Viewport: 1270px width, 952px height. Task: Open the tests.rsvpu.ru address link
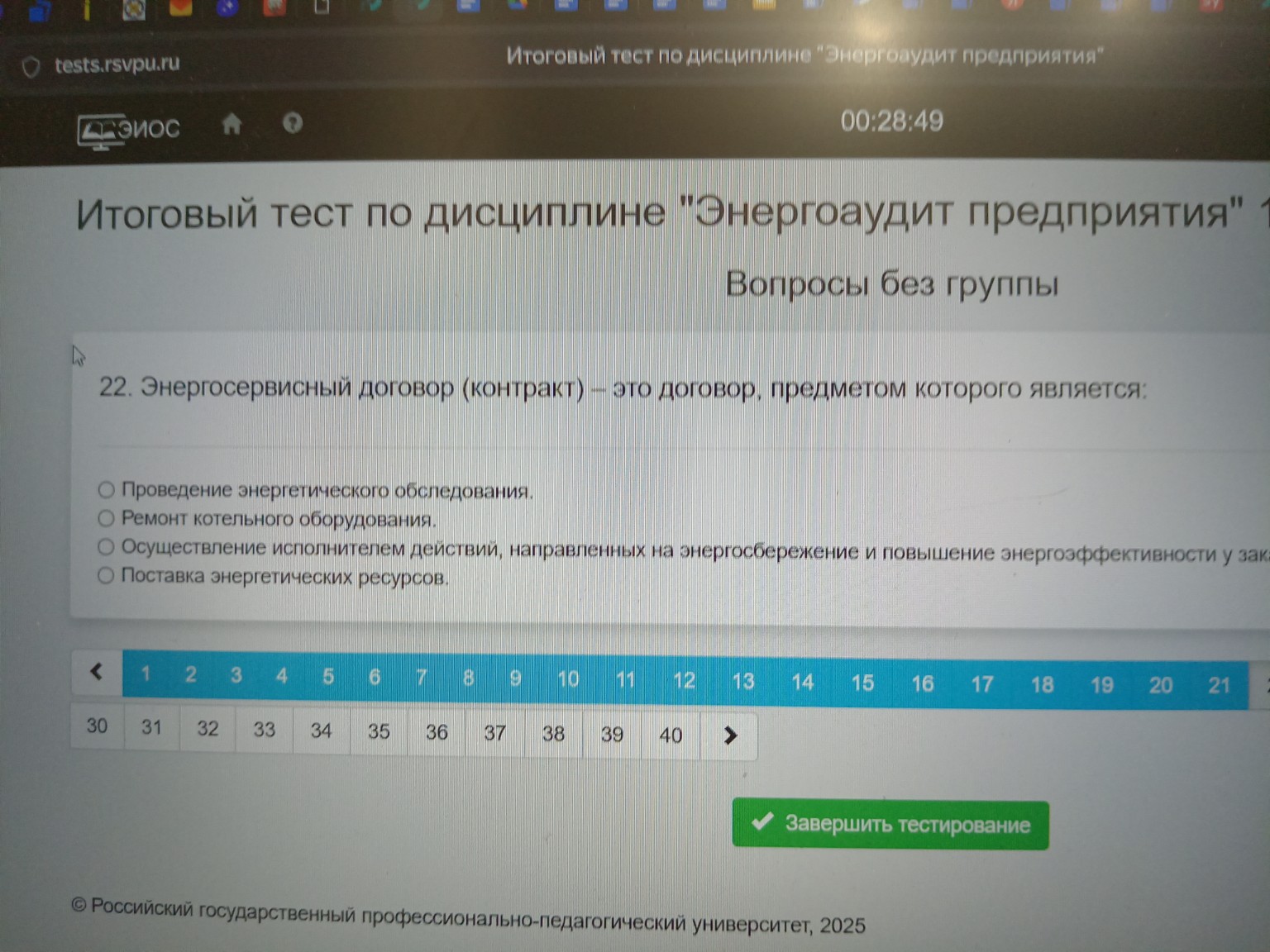pyautogui.click(x=116, y=64)
